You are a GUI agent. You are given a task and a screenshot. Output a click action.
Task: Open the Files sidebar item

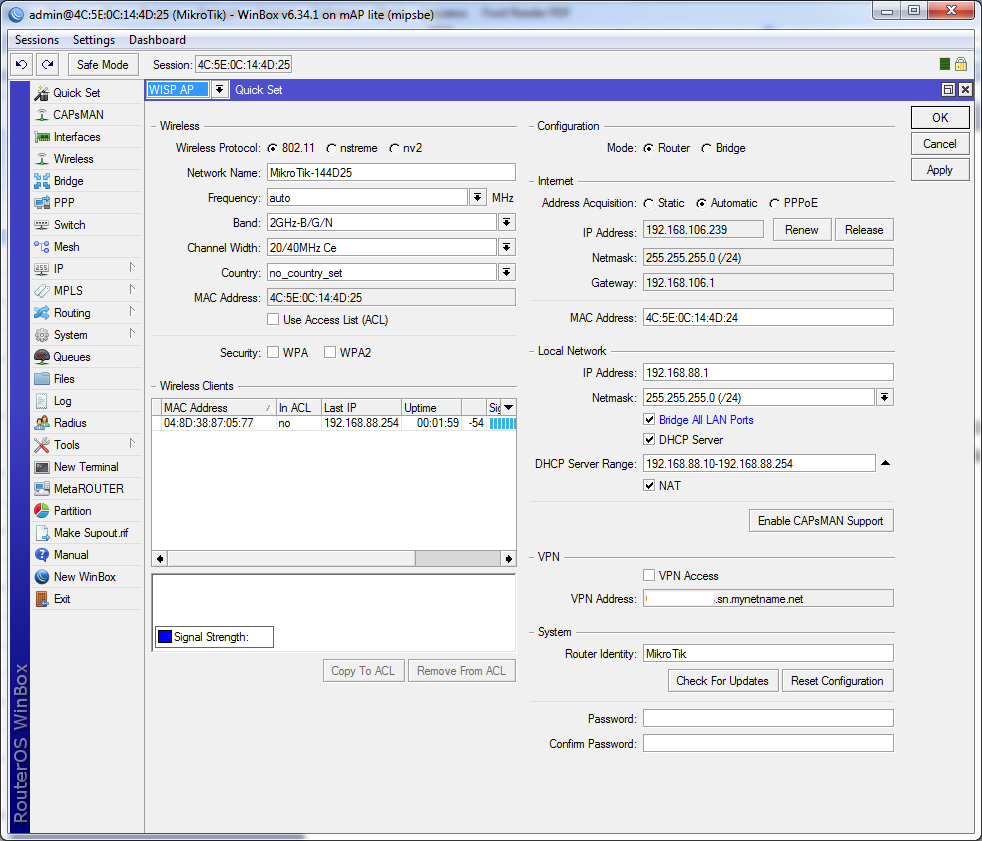pos(64,379)
